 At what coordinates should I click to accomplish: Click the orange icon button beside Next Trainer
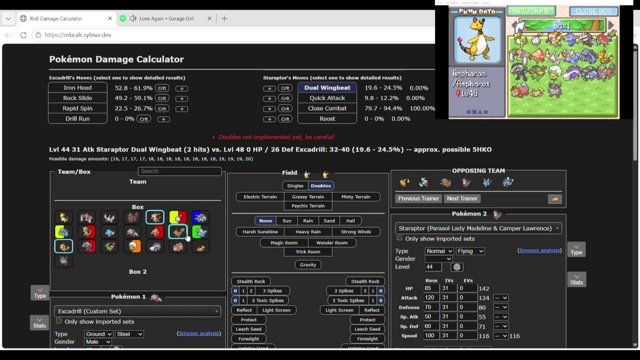(x=555, y=199)
